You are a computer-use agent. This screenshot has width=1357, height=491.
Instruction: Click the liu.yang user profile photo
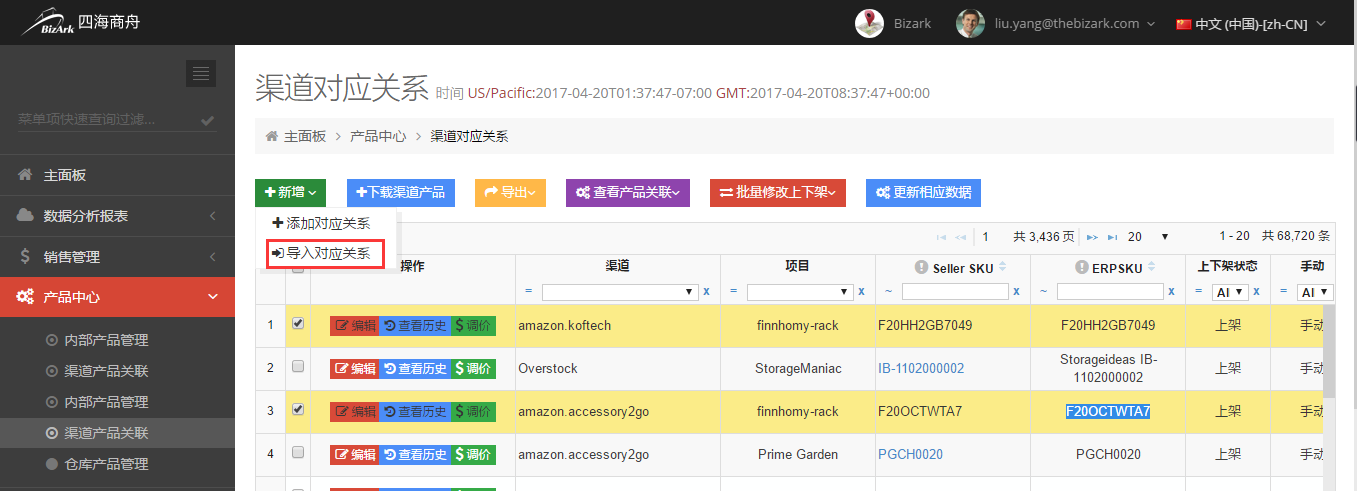[x=970, y=23]
